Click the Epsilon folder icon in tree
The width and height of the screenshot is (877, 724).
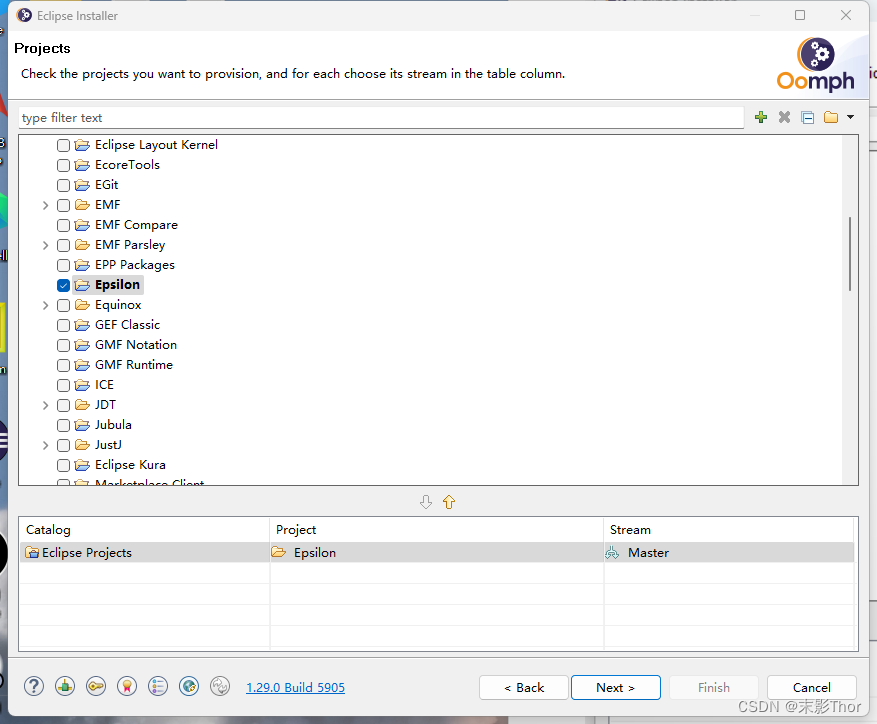tap(82, 285)
